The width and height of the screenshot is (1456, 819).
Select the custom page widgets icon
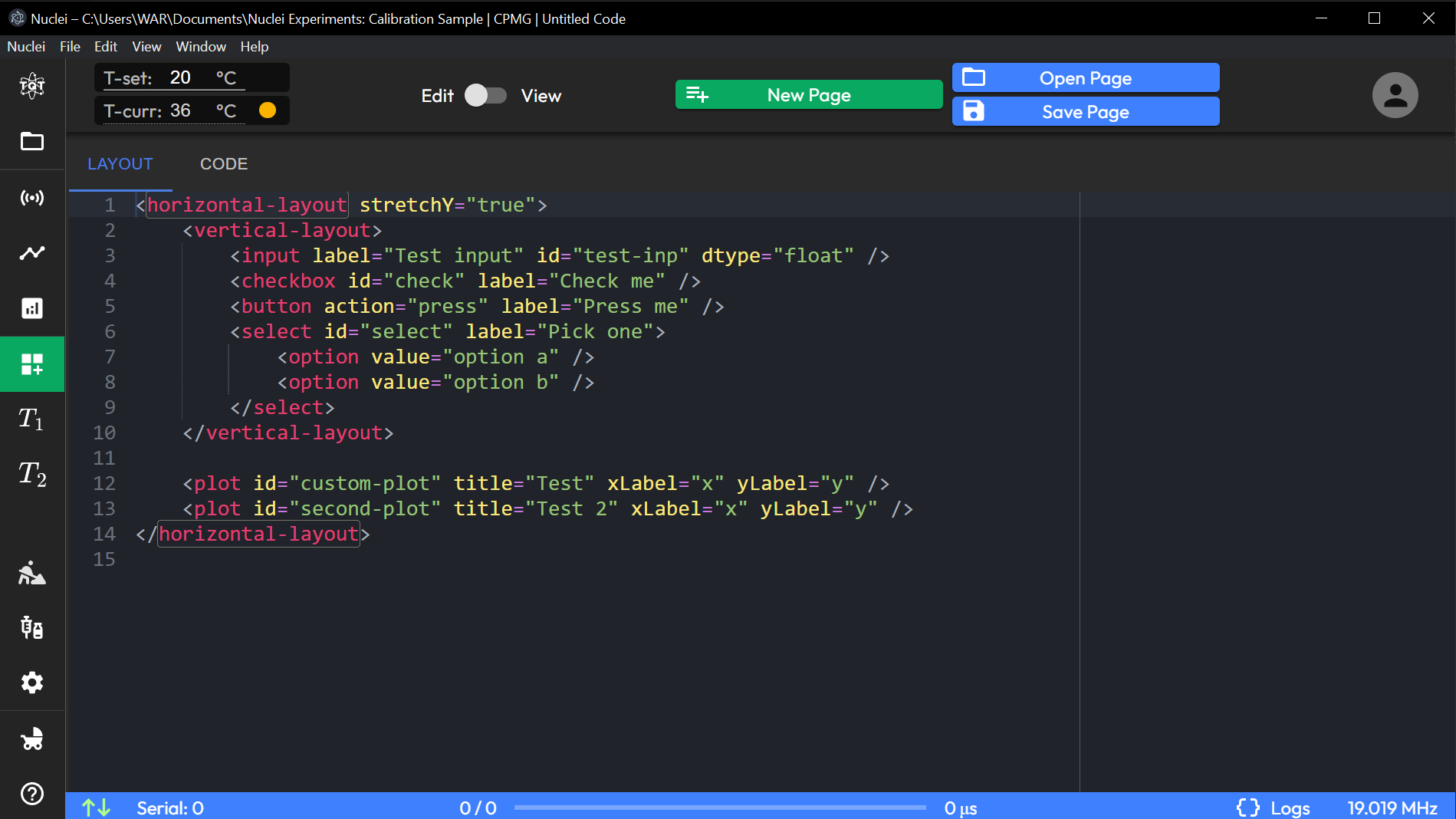pyautogui.click(x=32, y=364)
